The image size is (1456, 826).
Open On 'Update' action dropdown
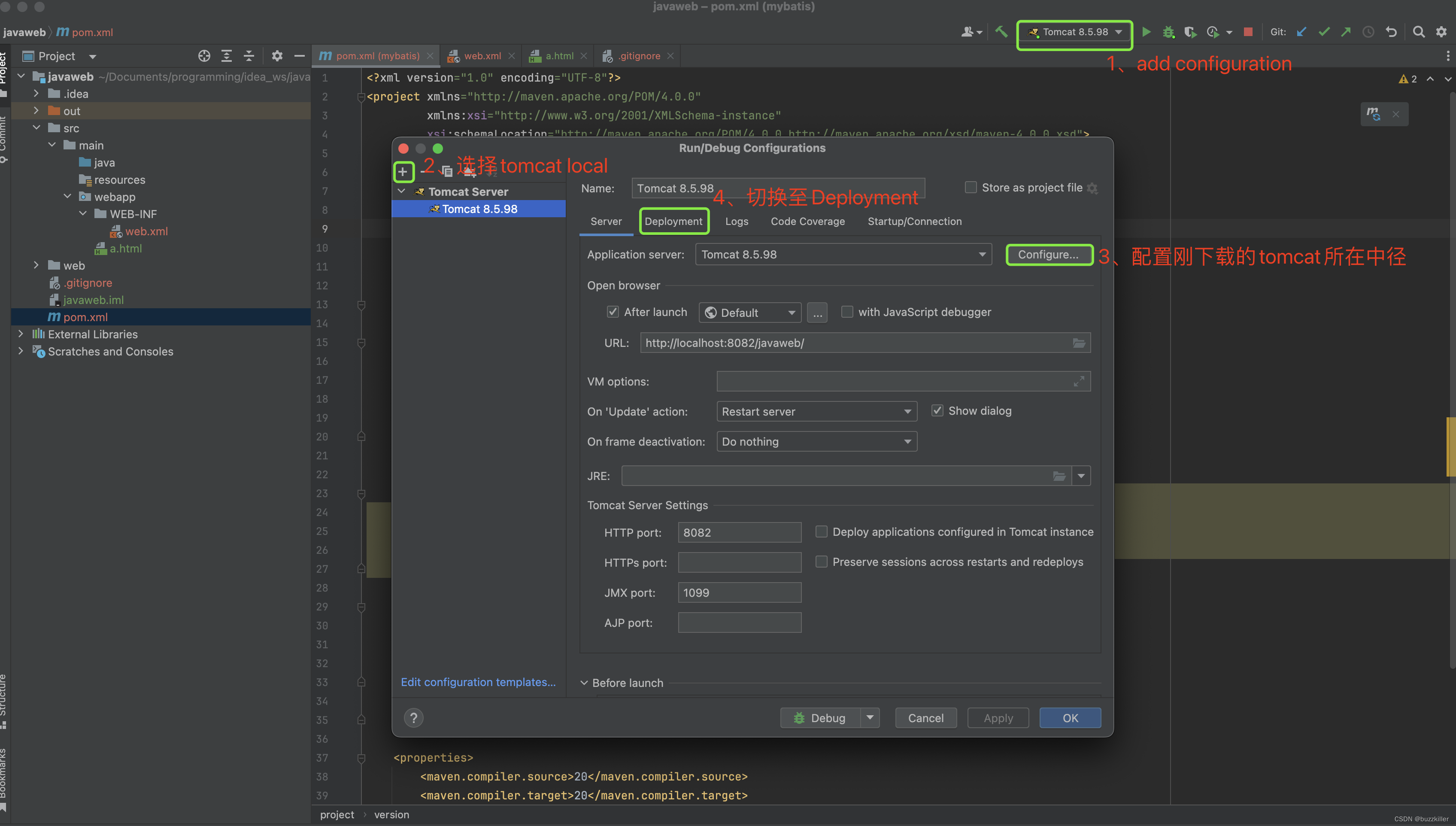coord(817,411)
